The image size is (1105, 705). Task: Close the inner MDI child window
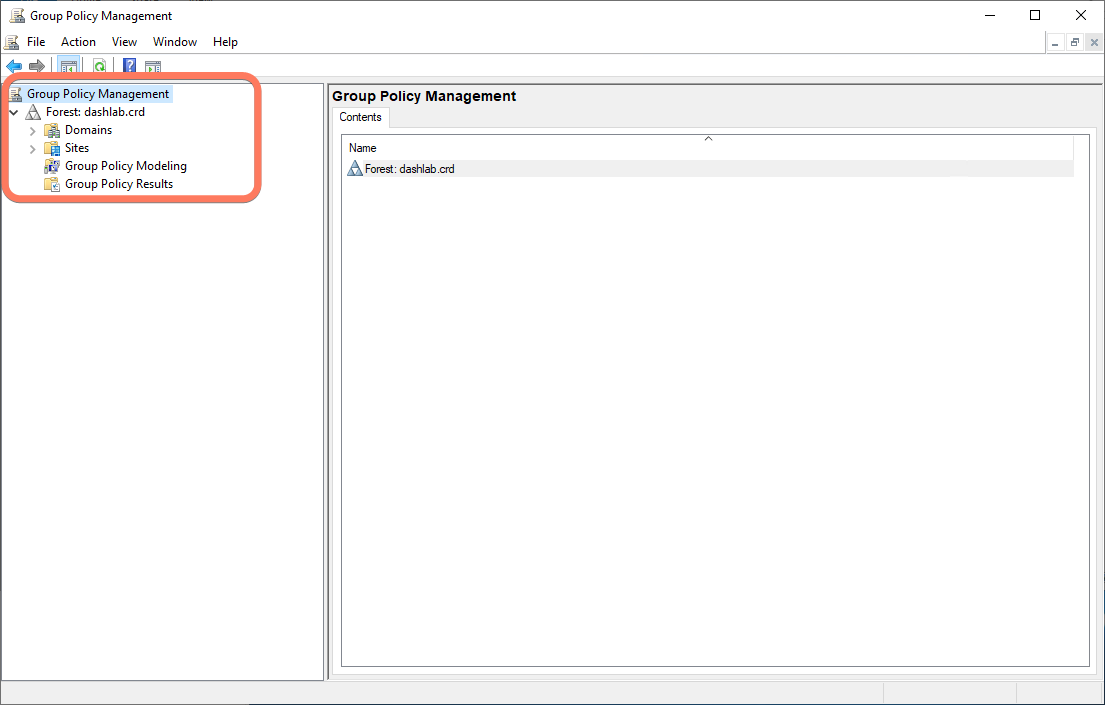point(1094,43)
